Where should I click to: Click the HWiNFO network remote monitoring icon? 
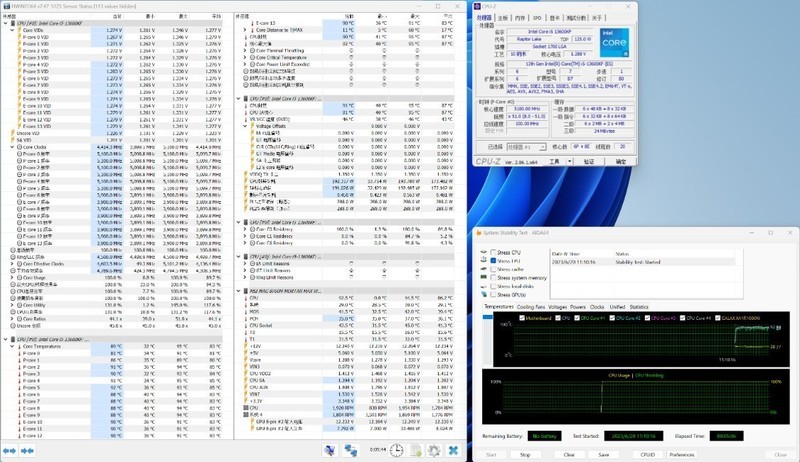click(x=352, y=451)
